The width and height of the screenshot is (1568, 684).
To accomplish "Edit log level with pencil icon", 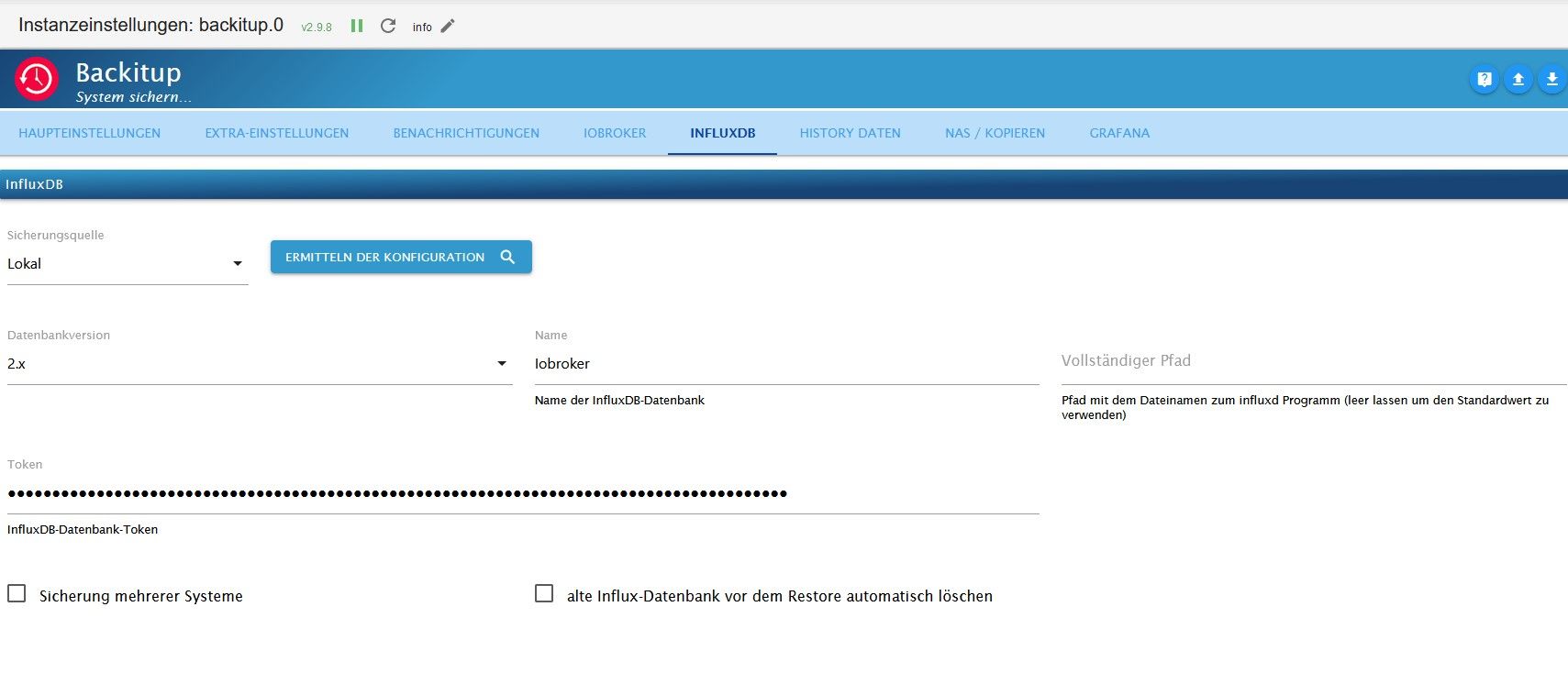I will 448,26.
